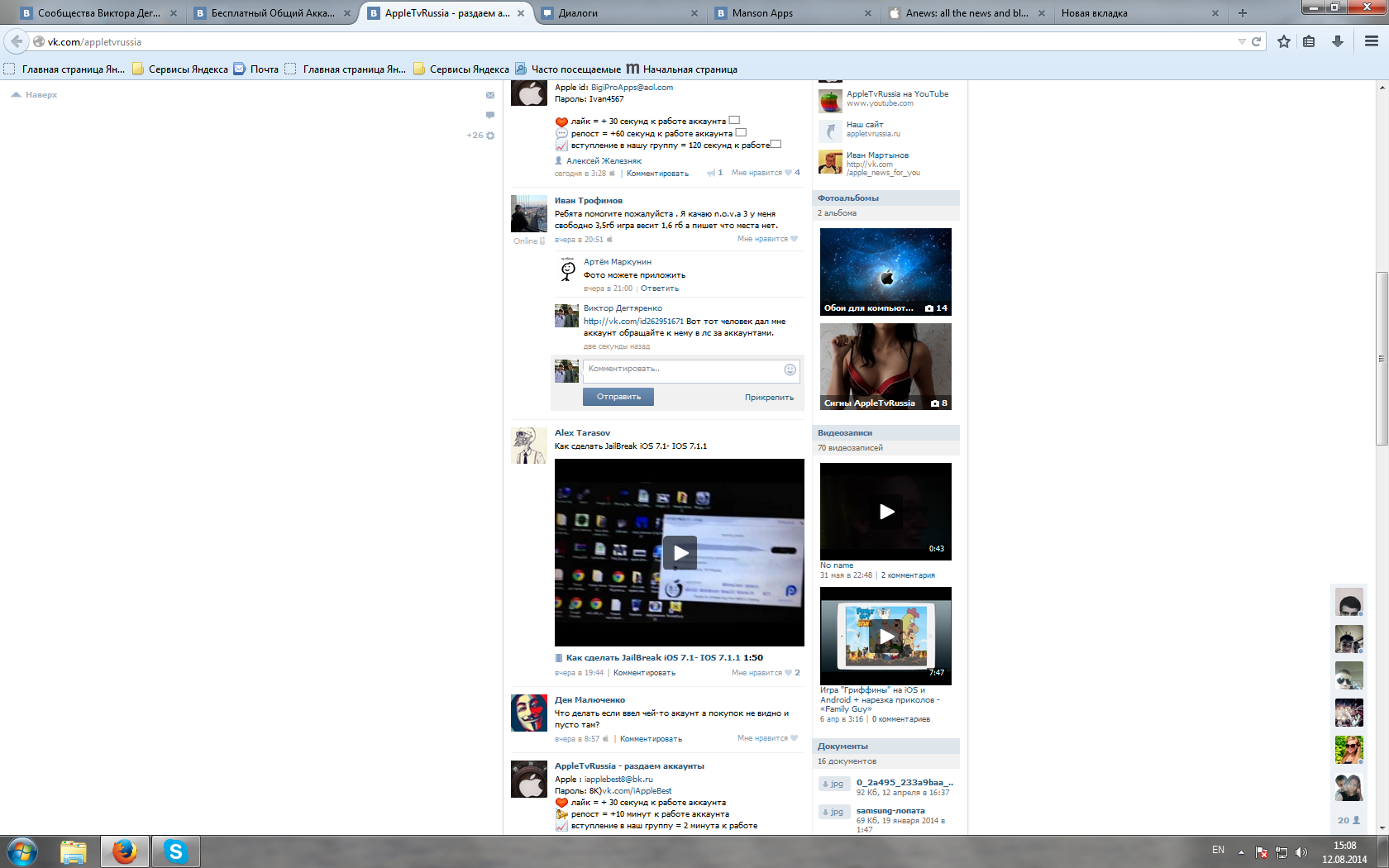Go back with the browser back arrow
Viewport: 1389px width, 868px height.
(x=17, y=41)
